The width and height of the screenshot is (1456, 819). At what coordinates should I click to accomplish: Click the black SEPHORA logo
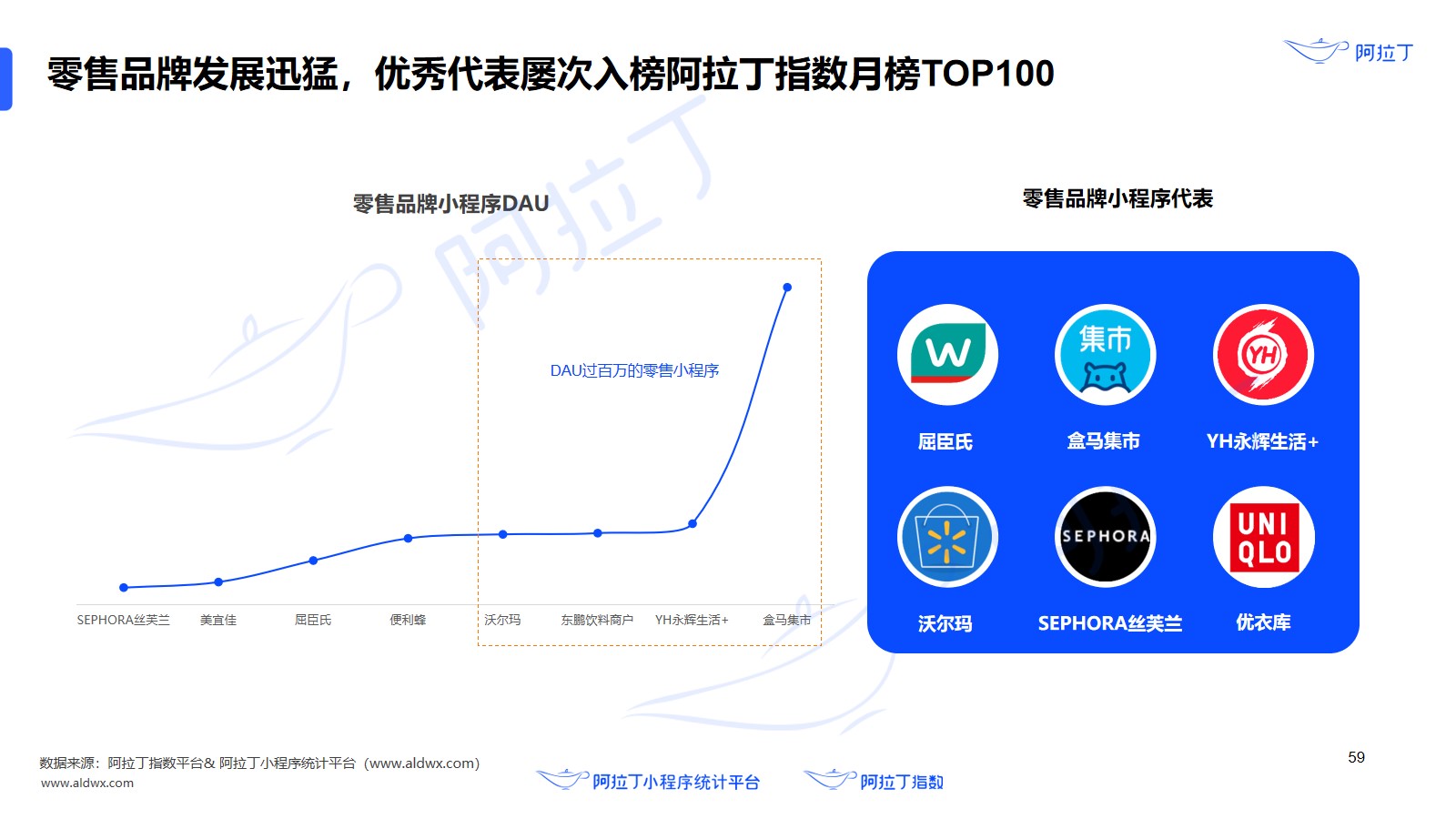pyautogui.click(x=1105, y=537)
